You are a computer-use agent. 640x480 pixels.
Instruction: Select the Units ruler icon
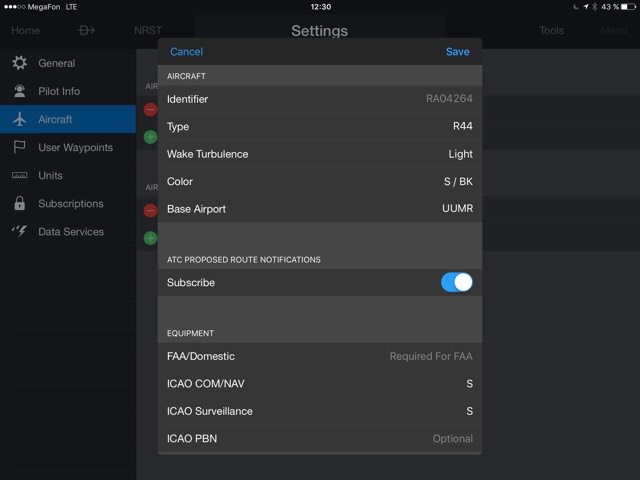(19, 175)
